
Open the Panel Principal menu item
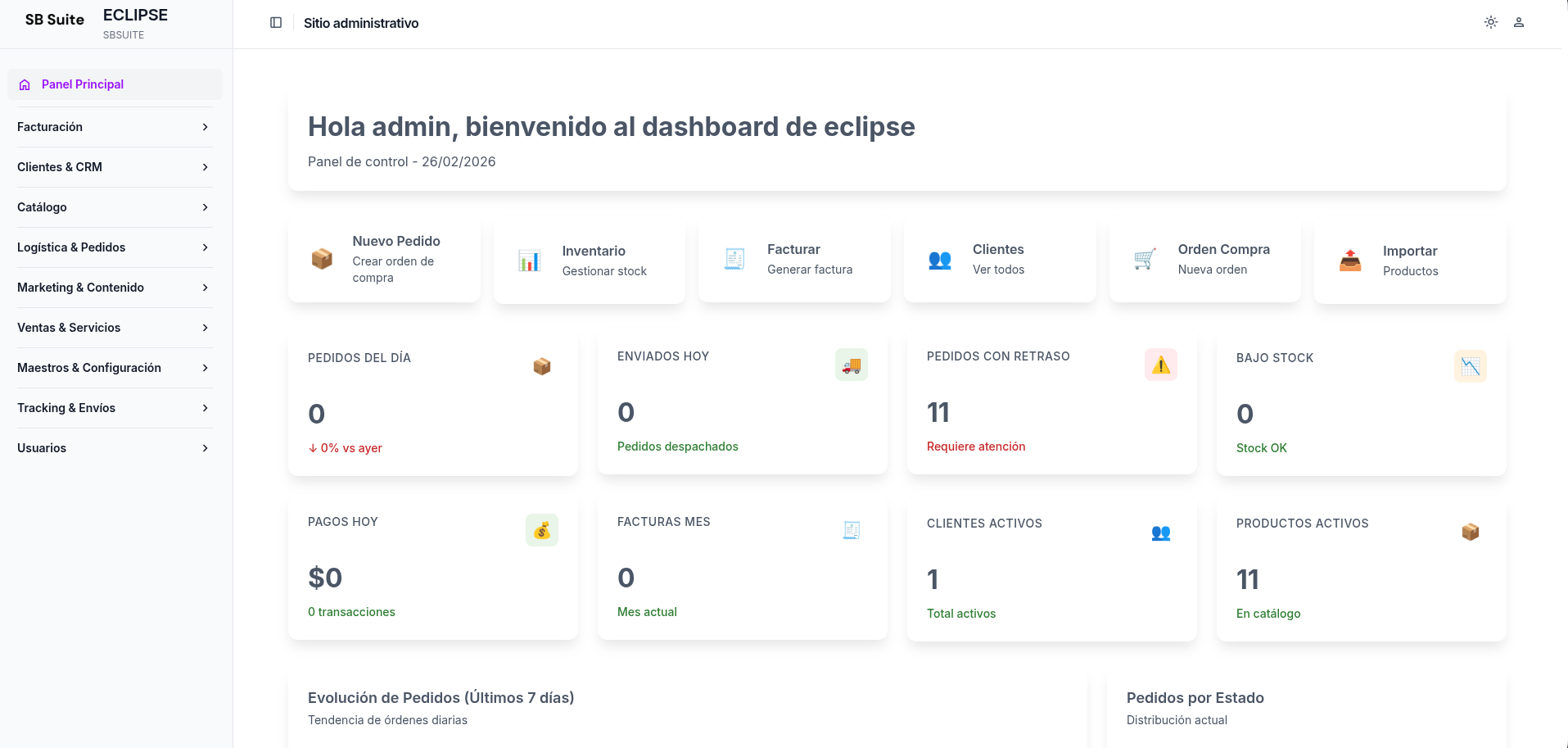pyautogui.click(x=114, y=84)
